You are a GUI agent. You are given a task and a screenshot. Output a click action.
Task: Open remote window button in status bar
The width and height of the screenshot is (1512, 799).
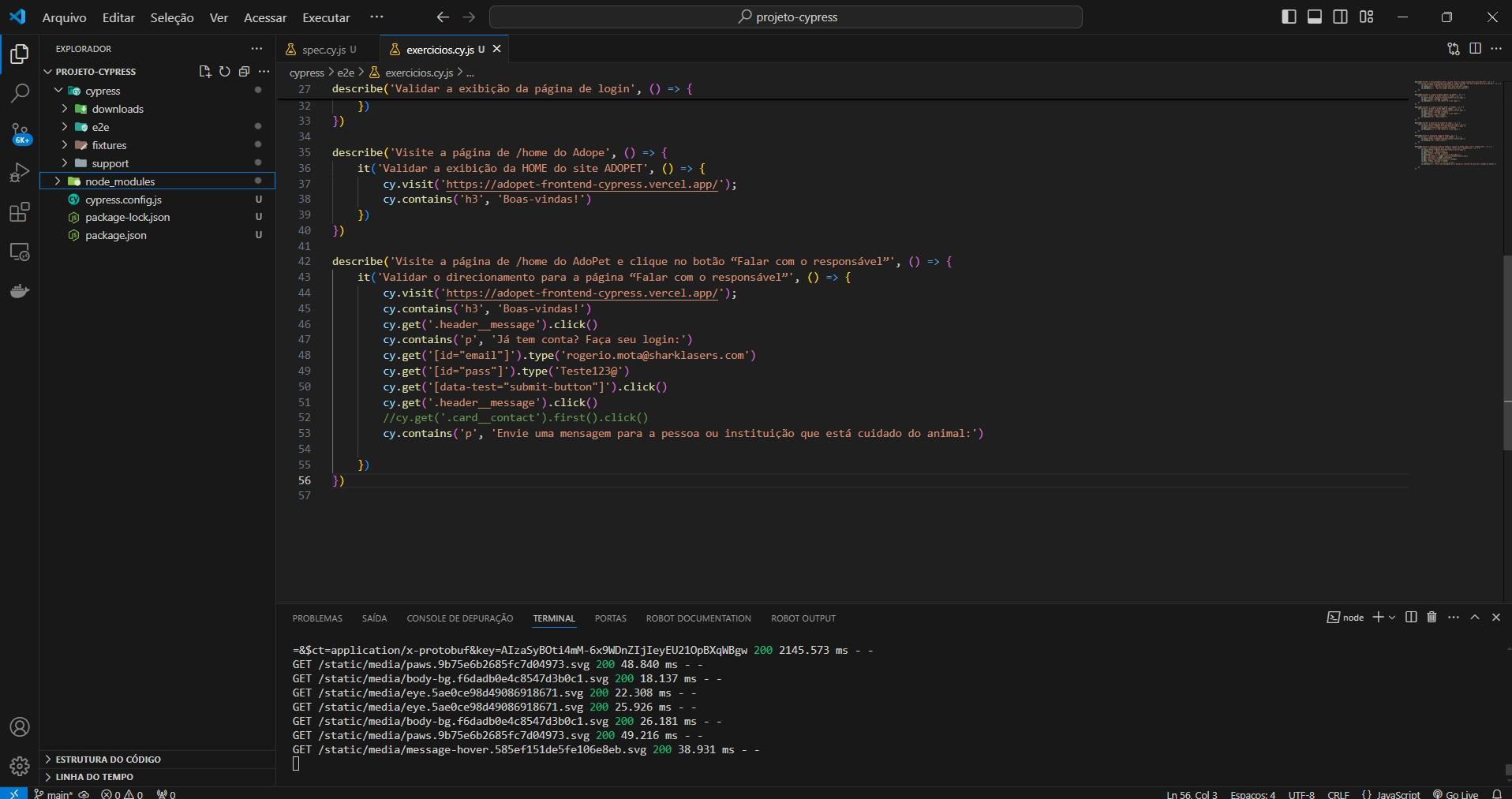13,793
